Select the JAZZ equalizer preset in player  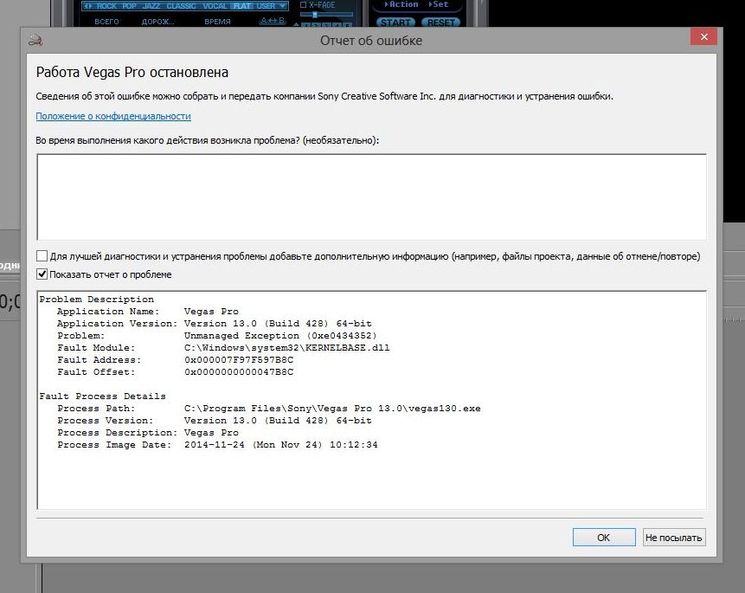click(151, 6)
